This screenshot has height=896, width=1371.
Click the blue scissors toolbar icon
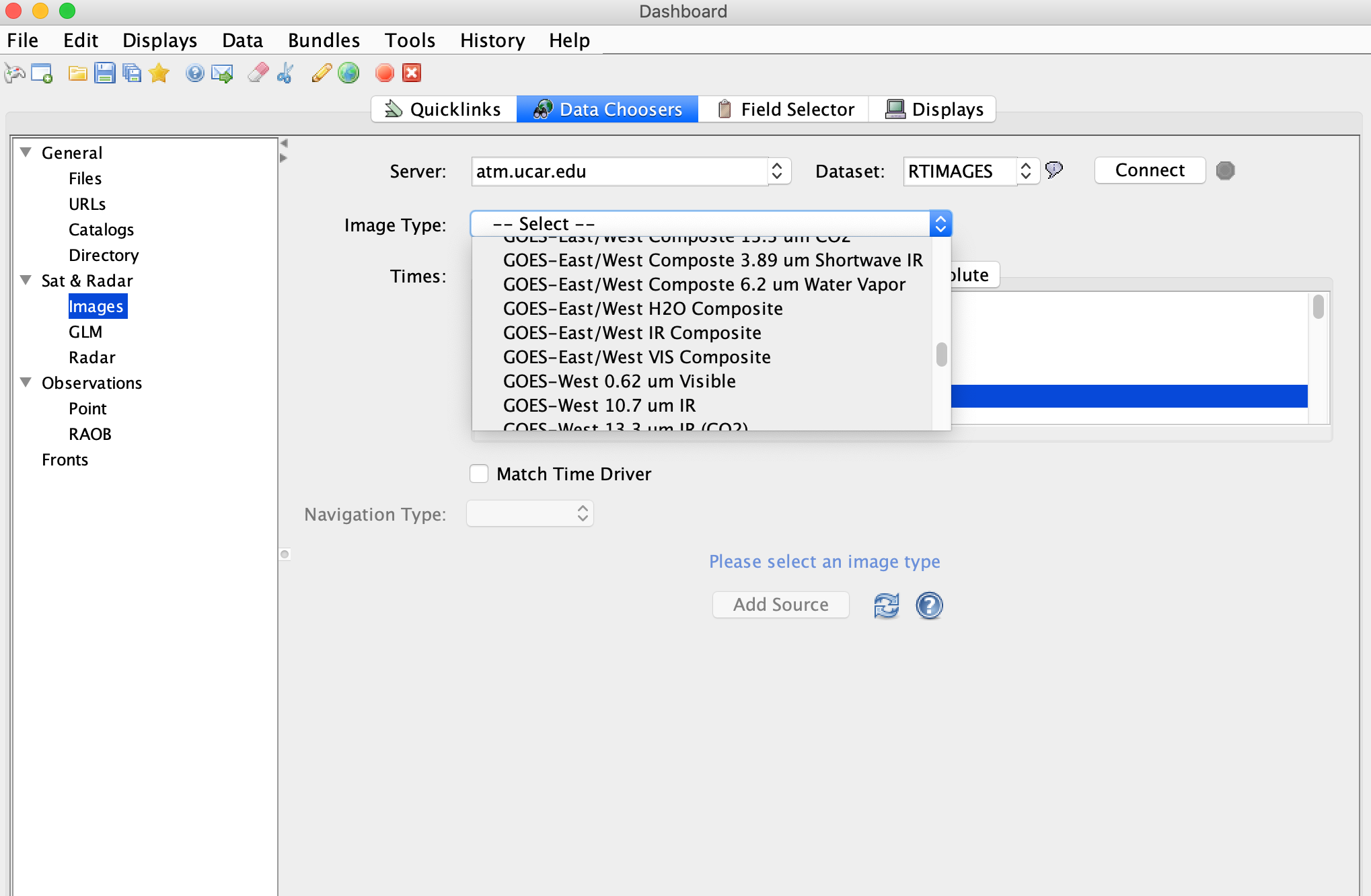[285, 73]
